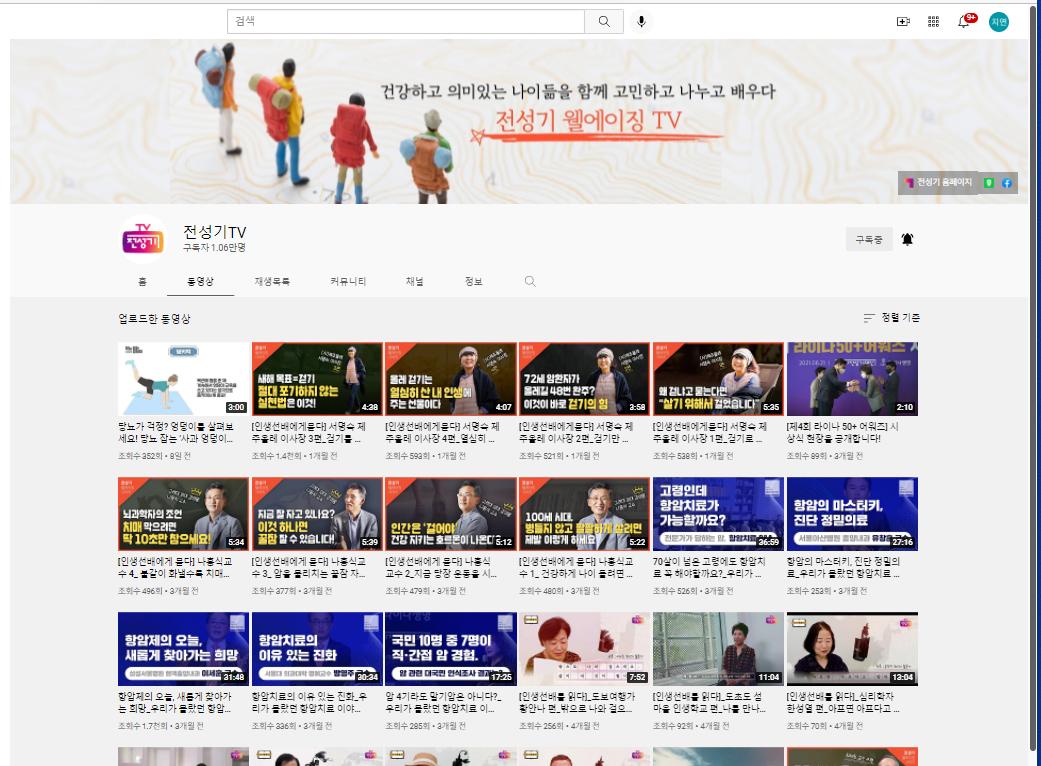Play thumbnail '왜 걷냐고 묻는다면' 5:35
Screen dimensions: 1041x766
point(718,379)
